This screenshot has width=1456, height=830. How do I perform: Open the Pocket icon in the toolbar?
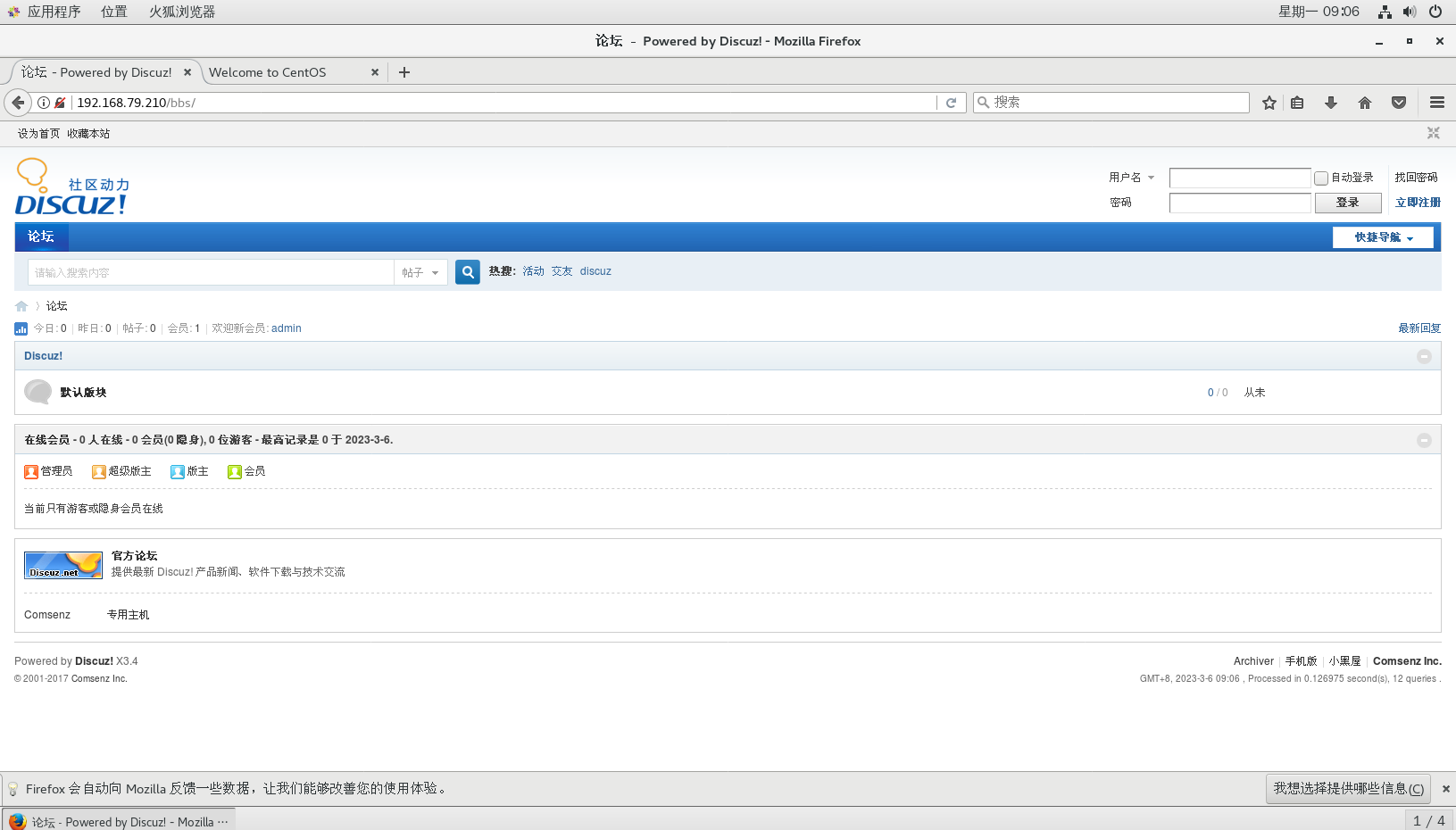pyautogui.click(x=1399, y=103)
